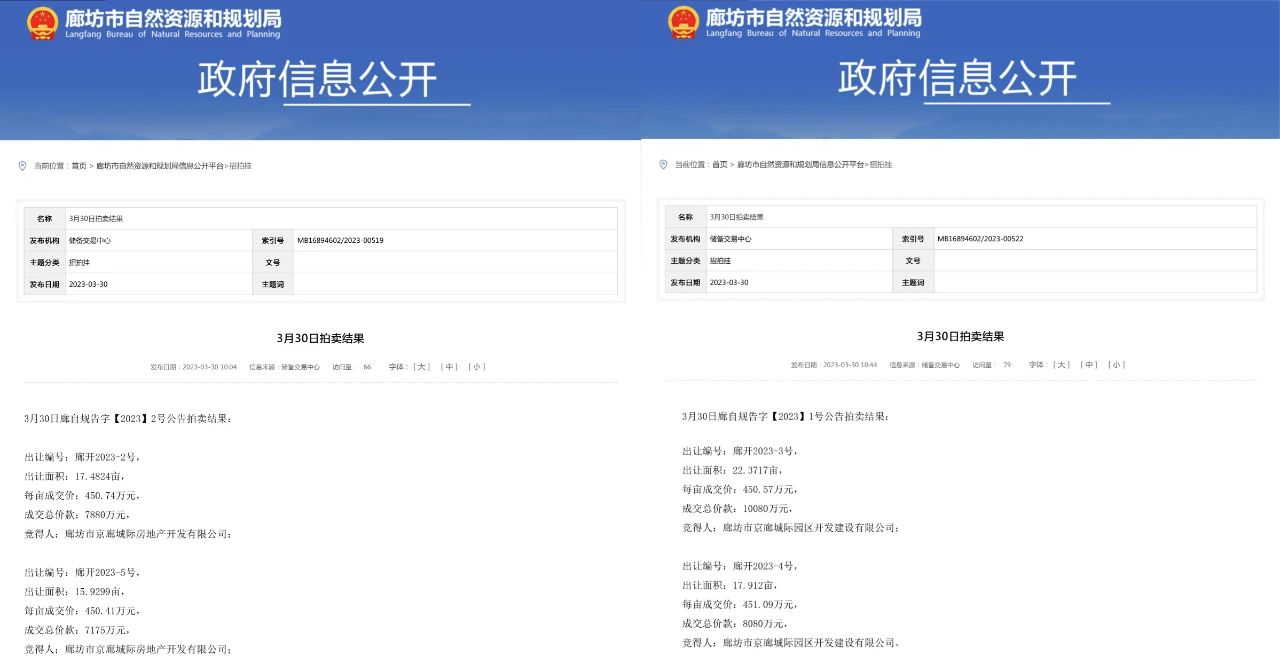Click the 政府信息公开 banner title on the left page
This screenshot has height=660, width=1280.
coord(317,80)
